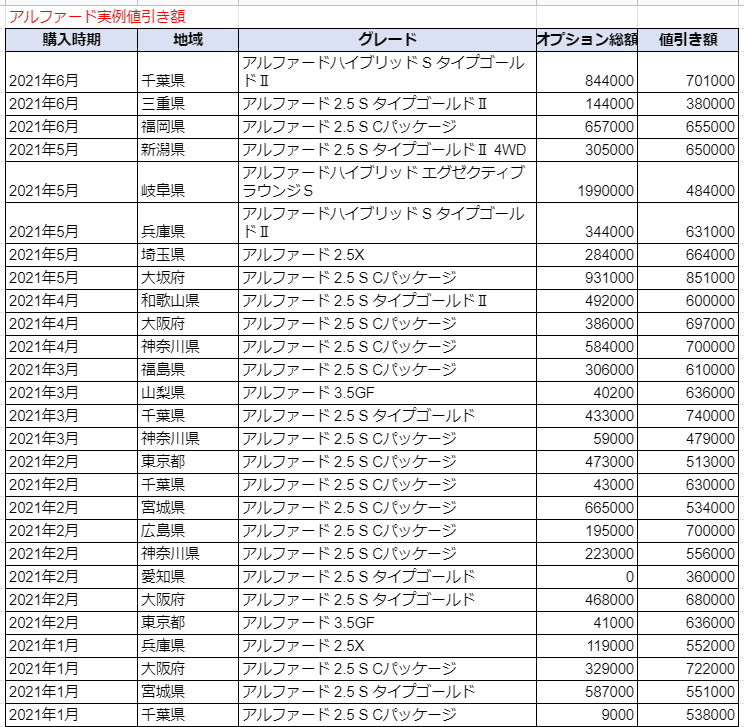Select discount value 740000
The width and height of the screenshot is (744, 727).
(x=688, y=416)
